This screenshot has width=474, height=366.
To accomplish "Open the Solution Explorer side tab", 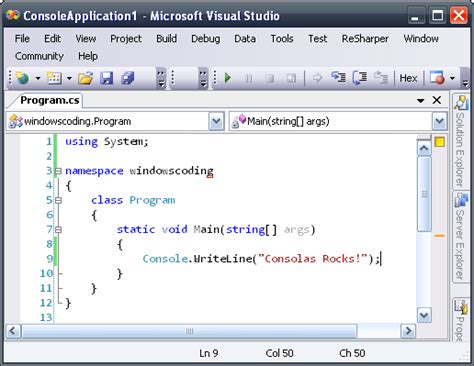I will 460,142.
